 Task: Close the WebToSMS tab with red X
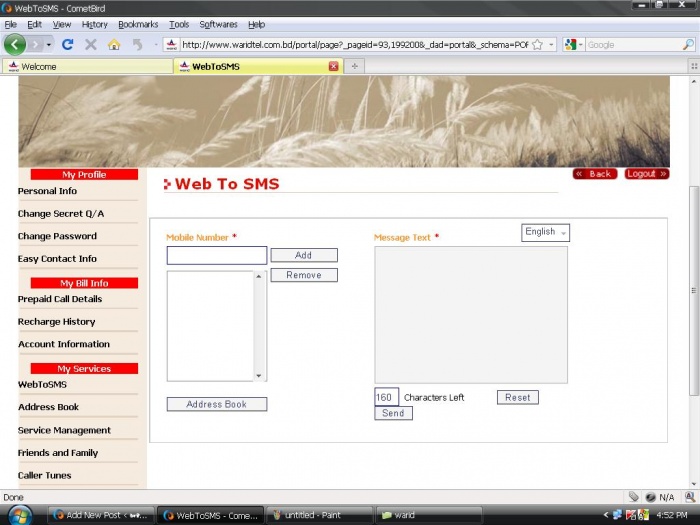pos(333,67)
